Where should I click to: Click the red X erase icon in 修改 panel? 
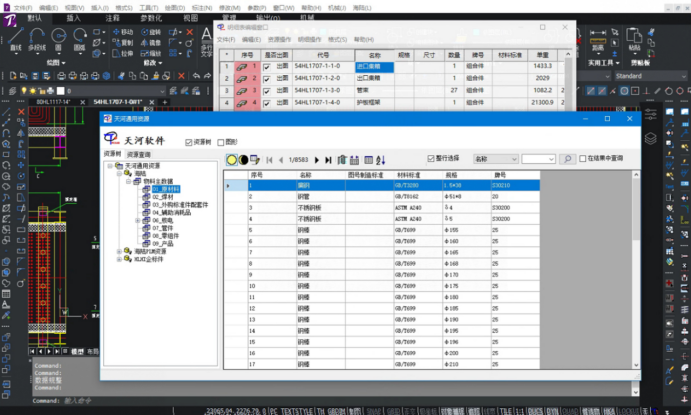pyautogui.click(x=189, y=32)
